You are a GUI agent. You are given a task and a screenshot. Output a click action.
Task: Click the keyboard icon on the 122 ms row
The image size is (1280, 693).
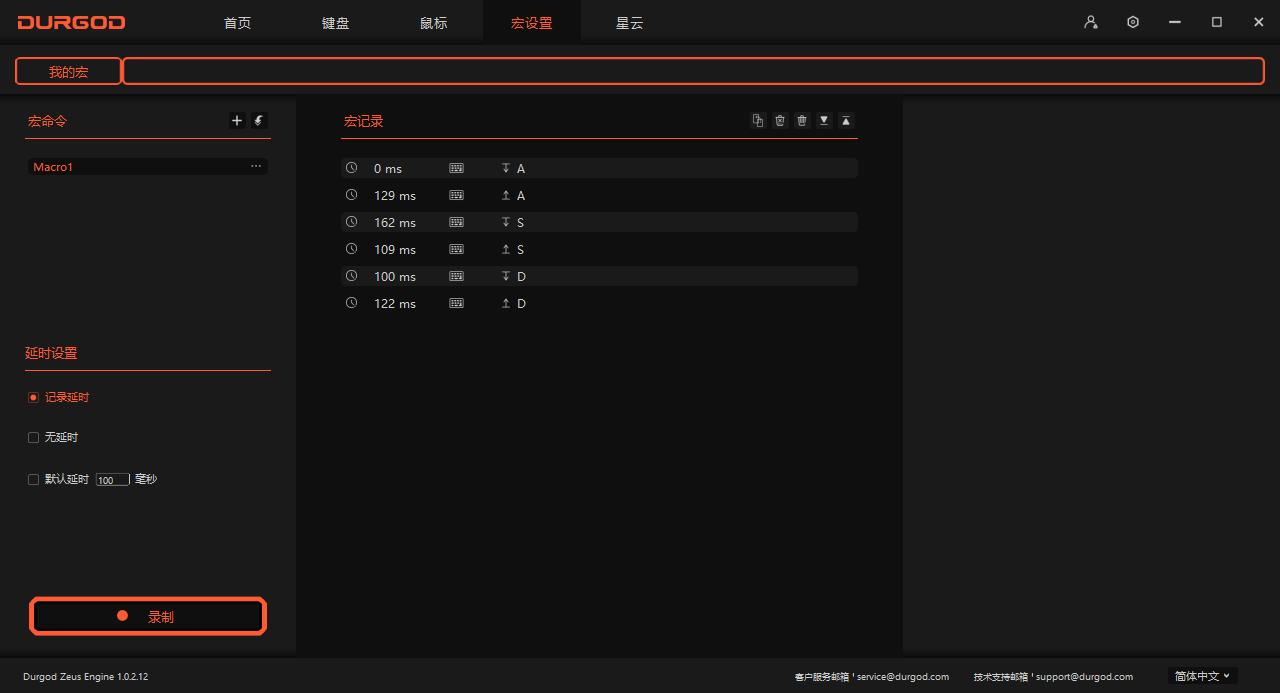click(457, 303)
